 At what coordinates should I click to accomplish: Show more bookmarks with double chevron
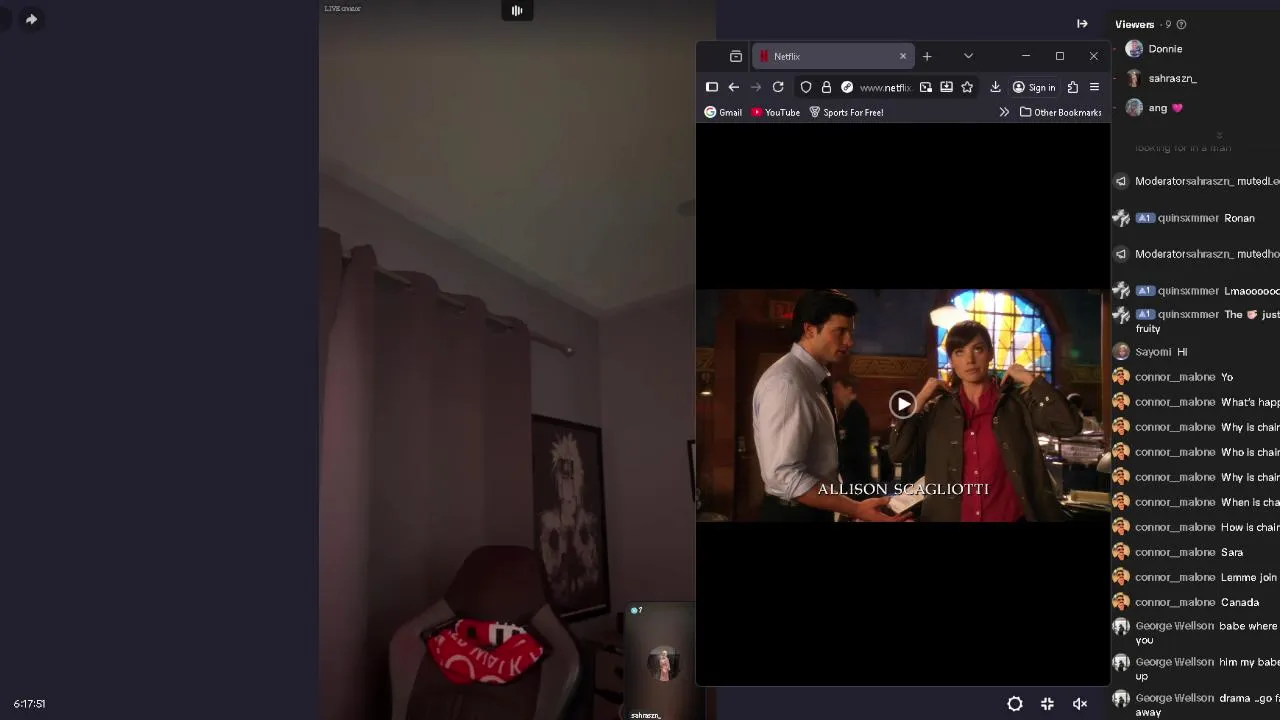click(1004, 112)
